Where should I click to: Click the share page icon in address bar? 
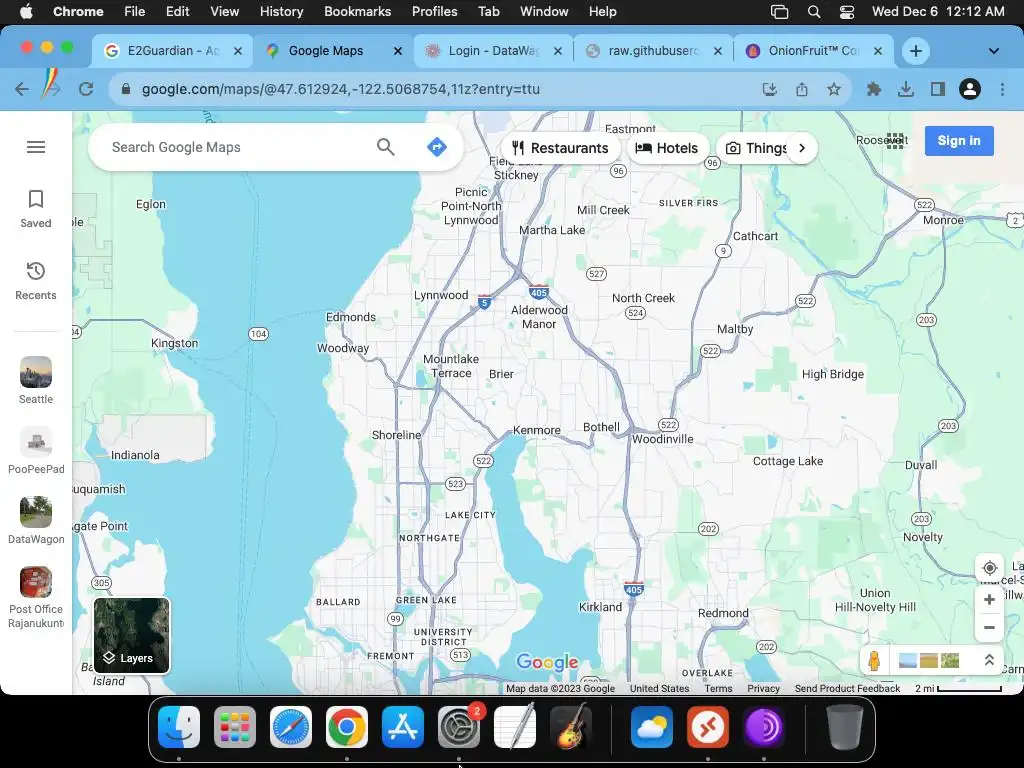[x=802, y=89]
